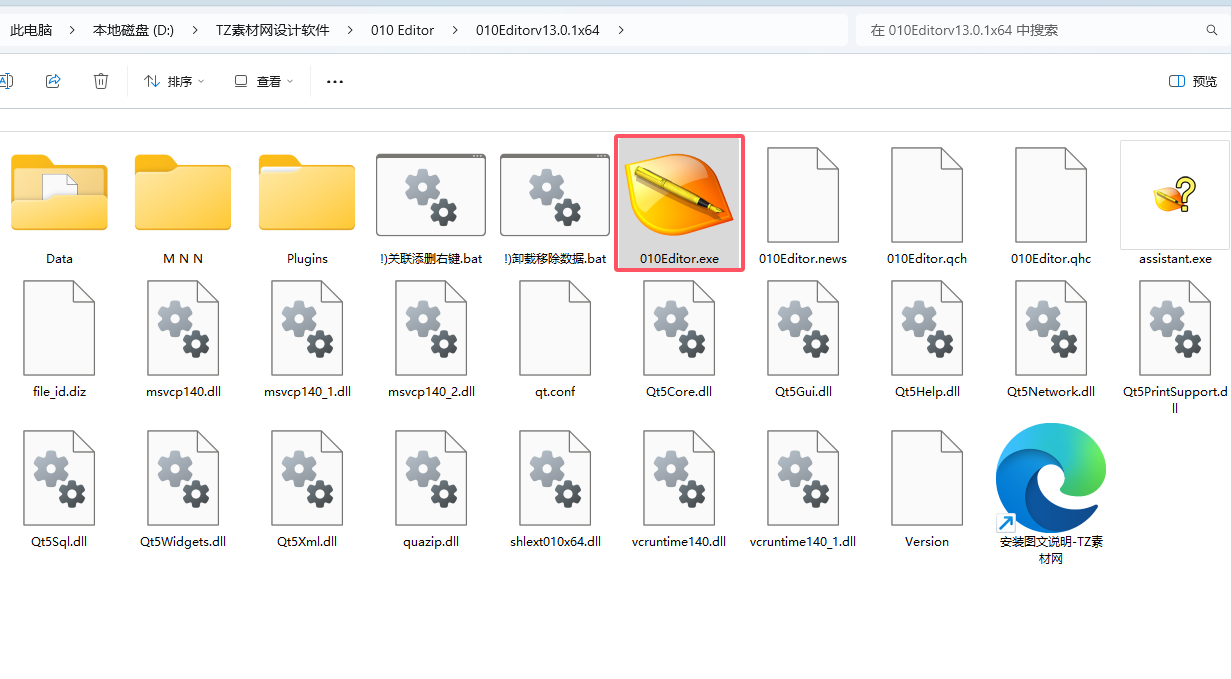Open the 排序 sort dropdown
Screen dimensions: 1231x679
click(174, 81)
